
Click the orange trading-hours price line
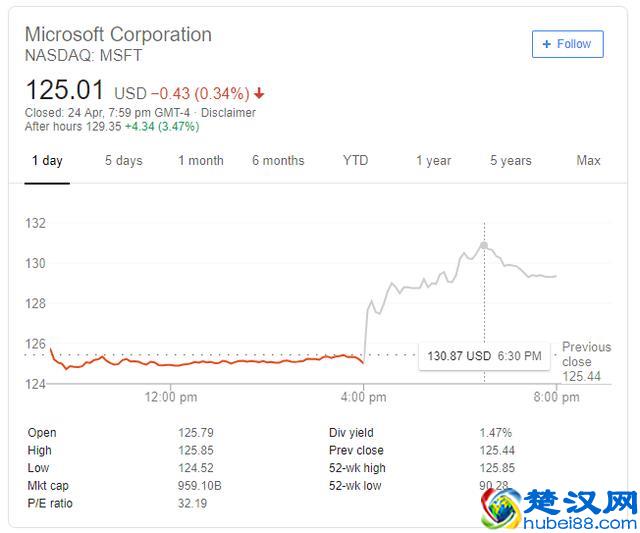tap(200, 362)
